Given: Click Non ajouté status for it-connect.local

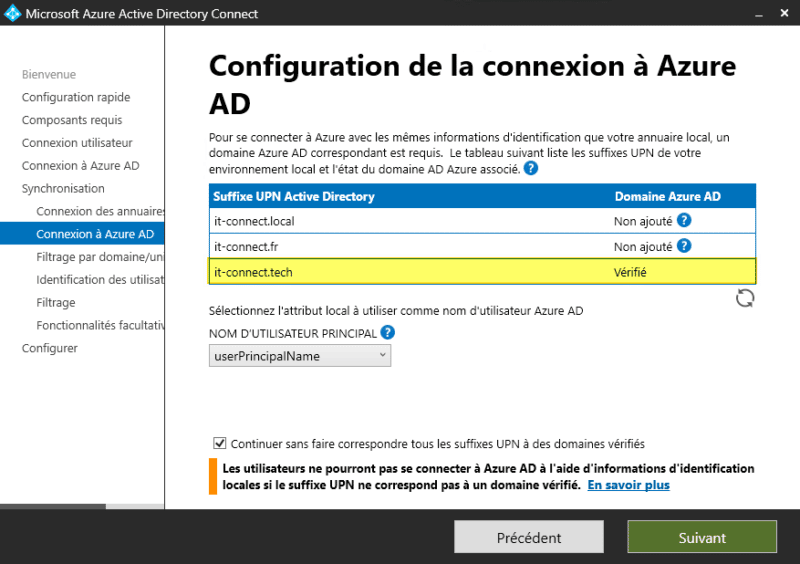Looking at the screenshot, I should click(x=643, y=221).
